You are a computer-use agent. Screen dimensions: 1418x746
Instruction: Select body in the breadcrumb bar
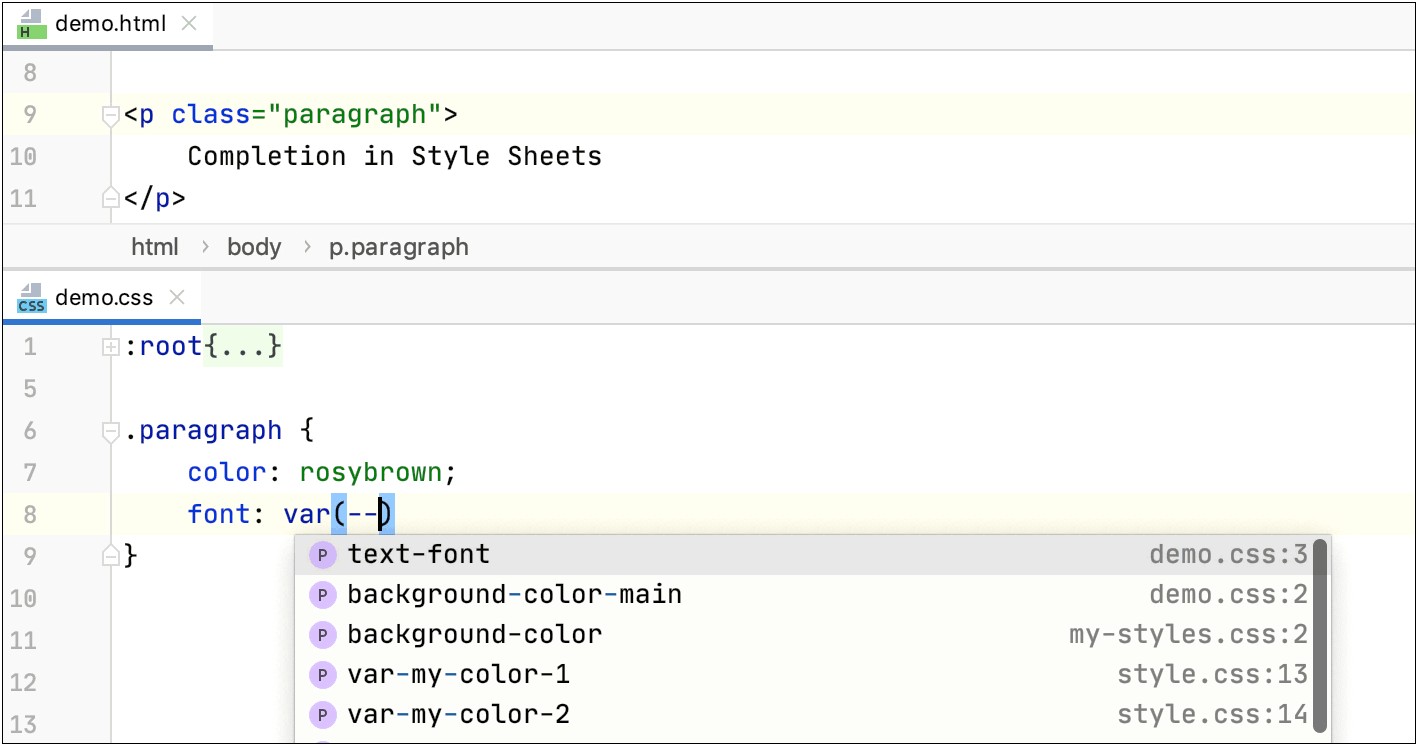click(x=254, y=247)
